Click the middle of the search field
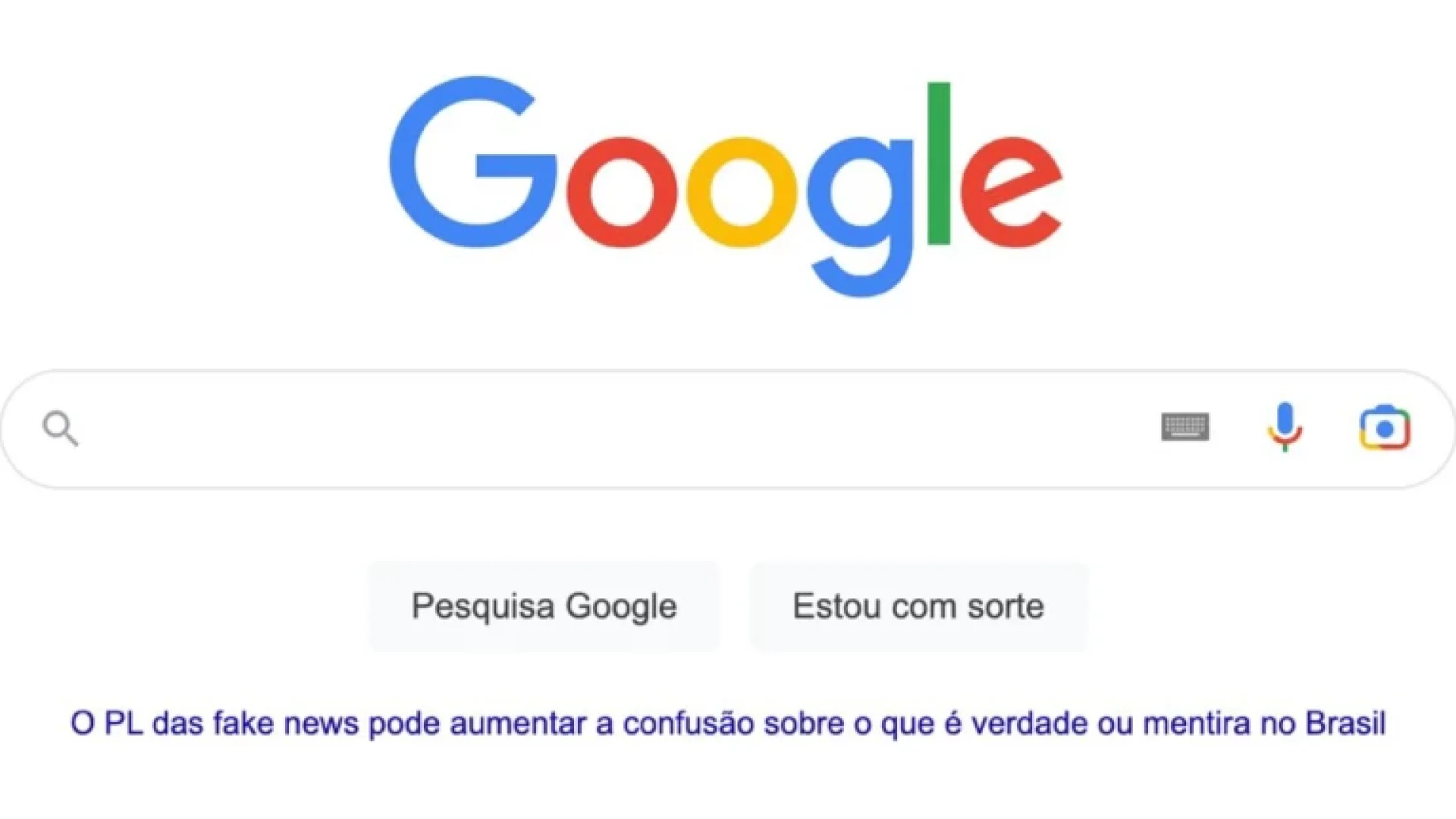The image size is (1456, 819). pyautogui.click(x=728, y=429)
